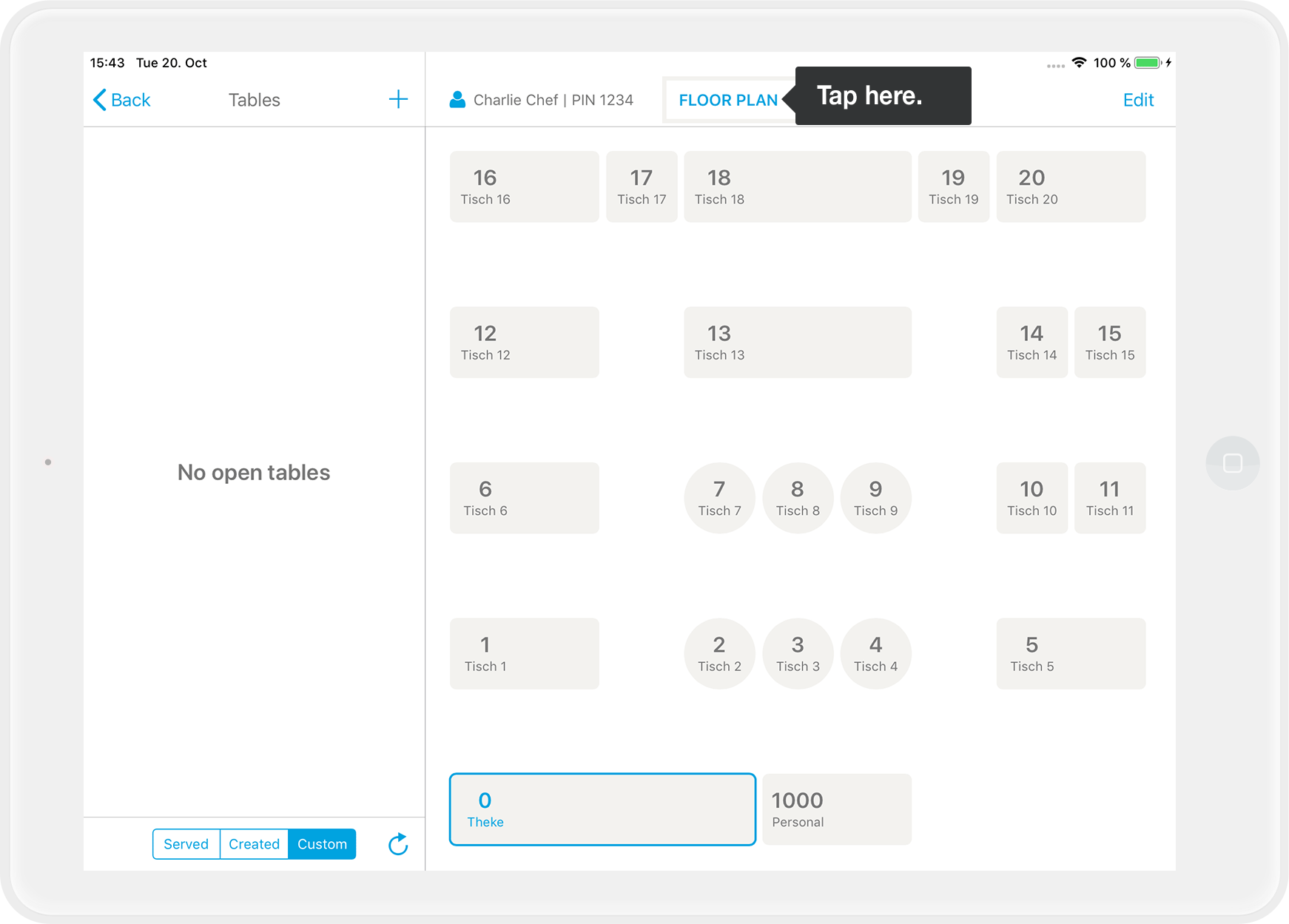
Task: Open table Tisch 12
Action: (x=525, y=343)
